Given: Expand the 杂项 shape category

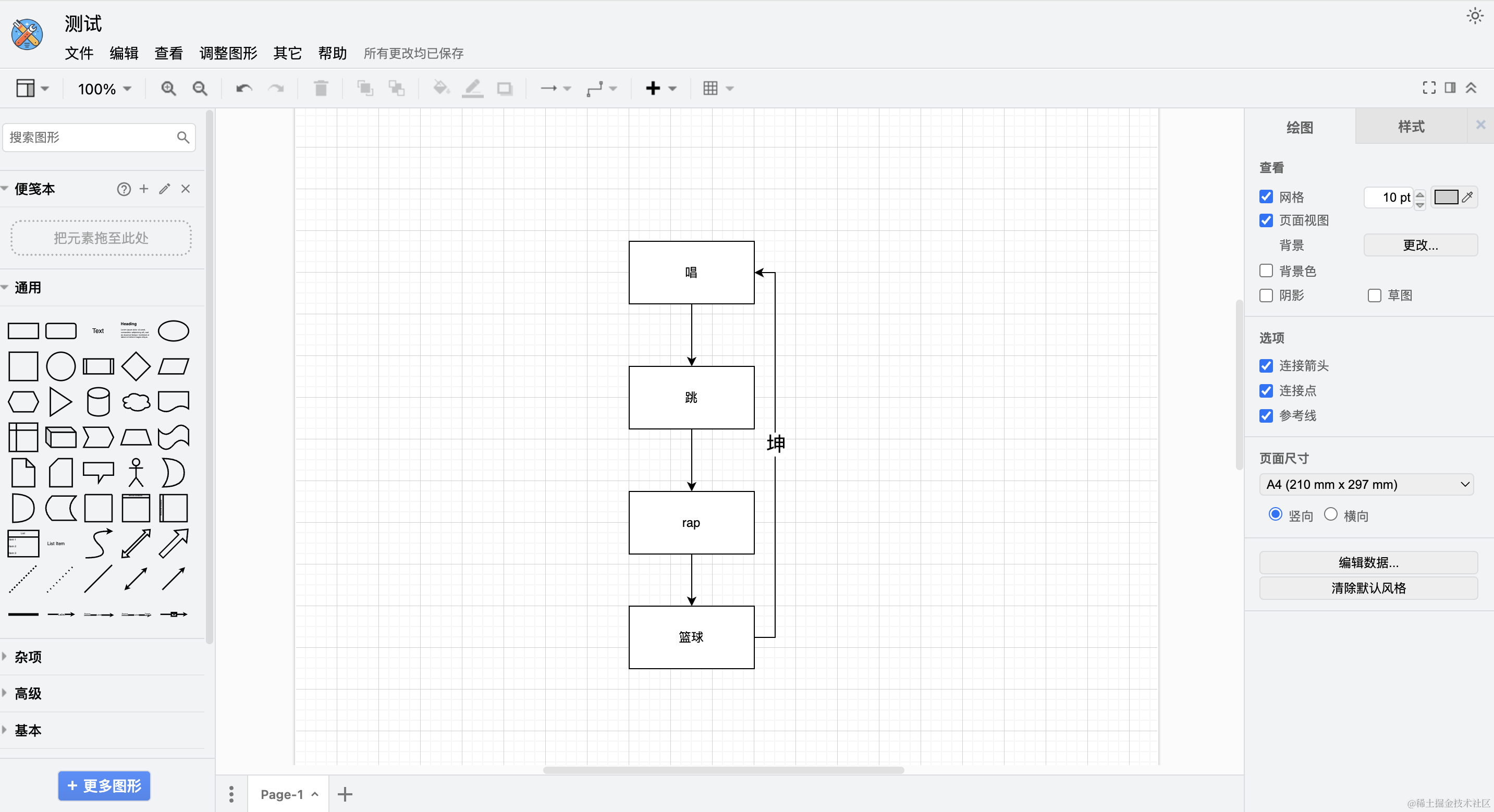Looking at the screenshot, I should tap(28, 657).
